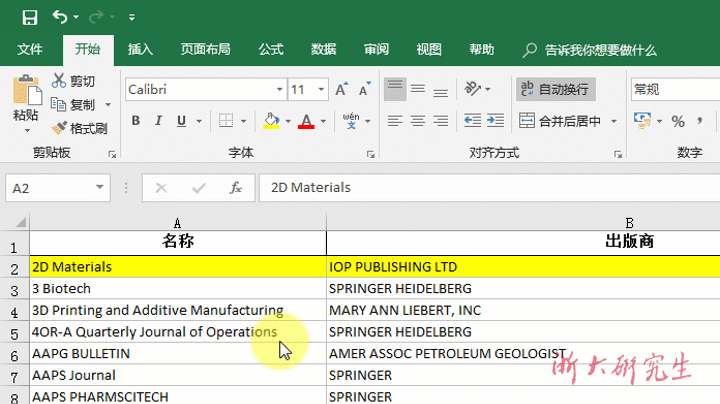Open the 数据 ribbon tab

click(x=324, y=49)
